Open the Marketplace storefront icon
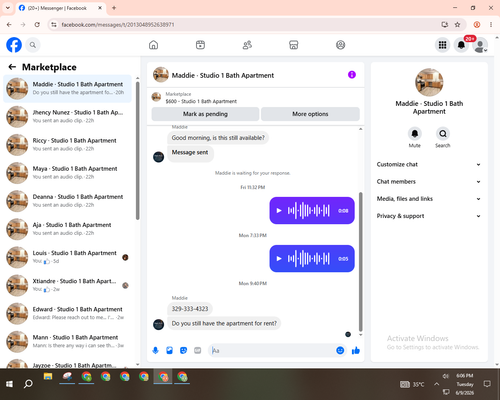Viewport: 500px width, 400px height. 294,45
